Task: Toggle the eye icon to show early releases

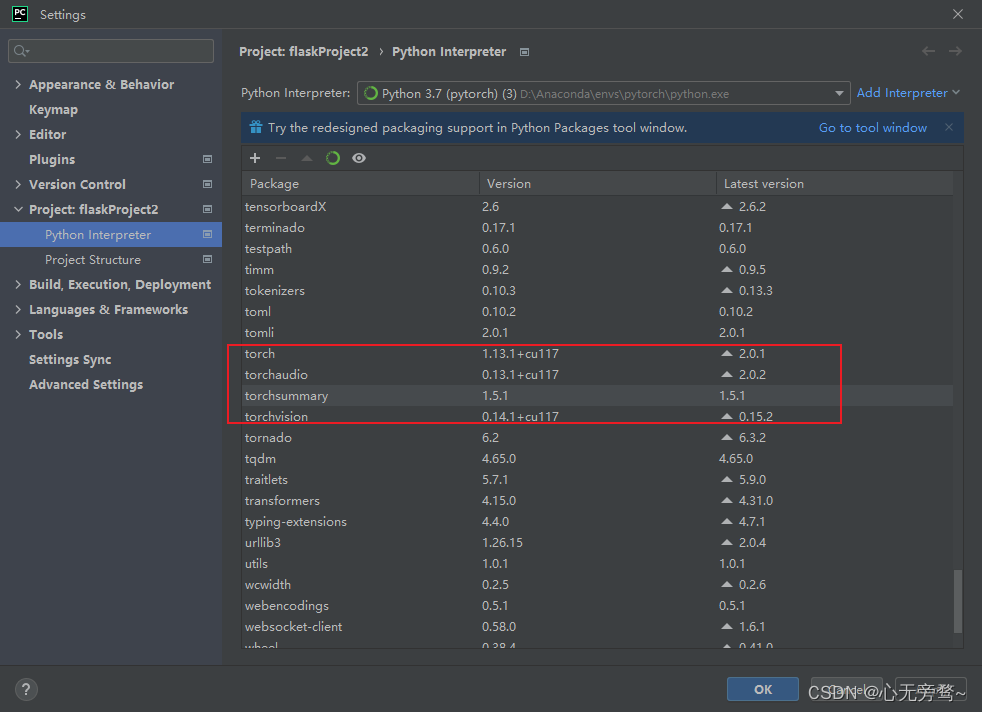Action: [359, 158]
